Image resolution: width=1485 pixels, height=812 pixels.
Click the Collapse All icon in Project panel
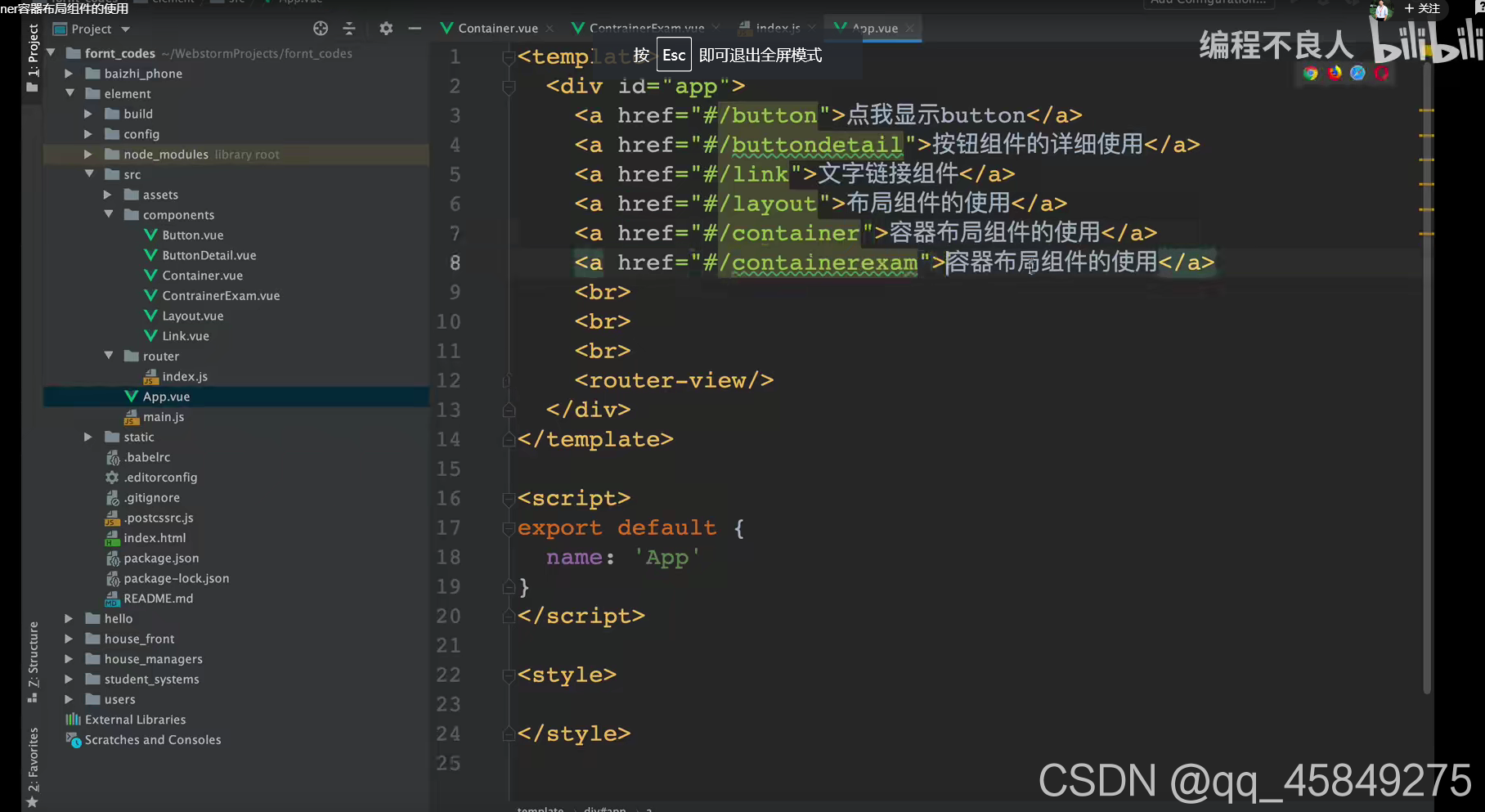(x=349, y=29)
